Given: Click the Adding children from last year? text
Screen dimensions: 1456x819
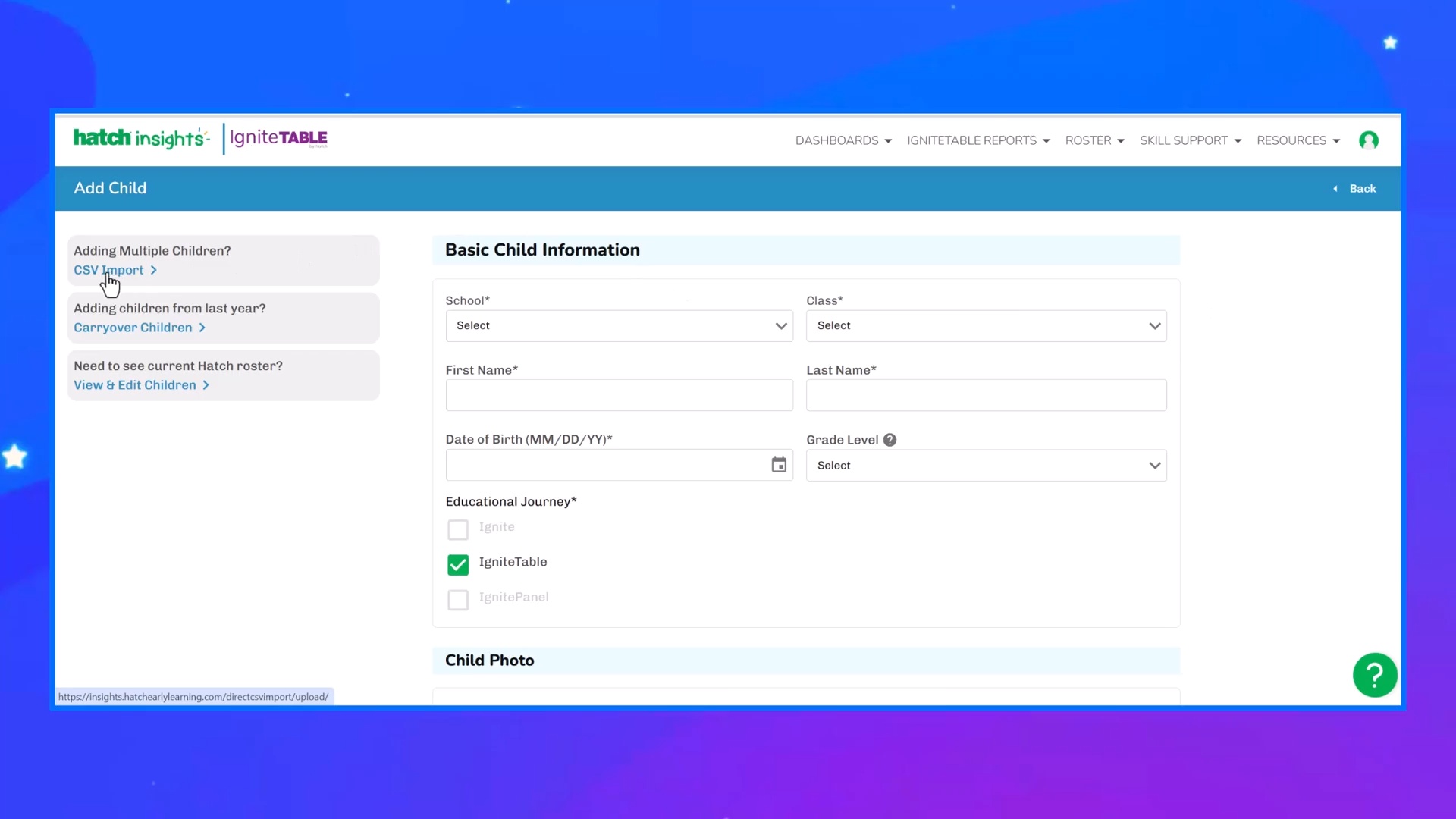Looking at the screenshot, I should click(170, 309).
